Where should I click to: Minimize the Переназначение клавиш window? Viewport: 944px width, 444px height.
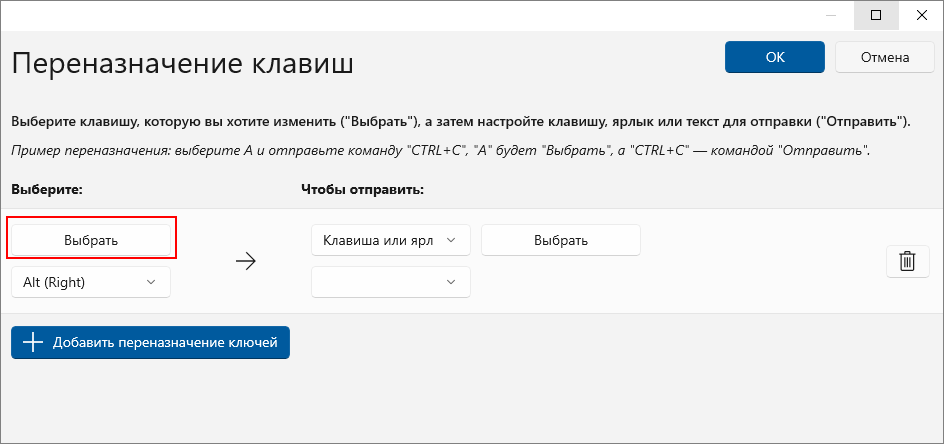pos(831,16)
